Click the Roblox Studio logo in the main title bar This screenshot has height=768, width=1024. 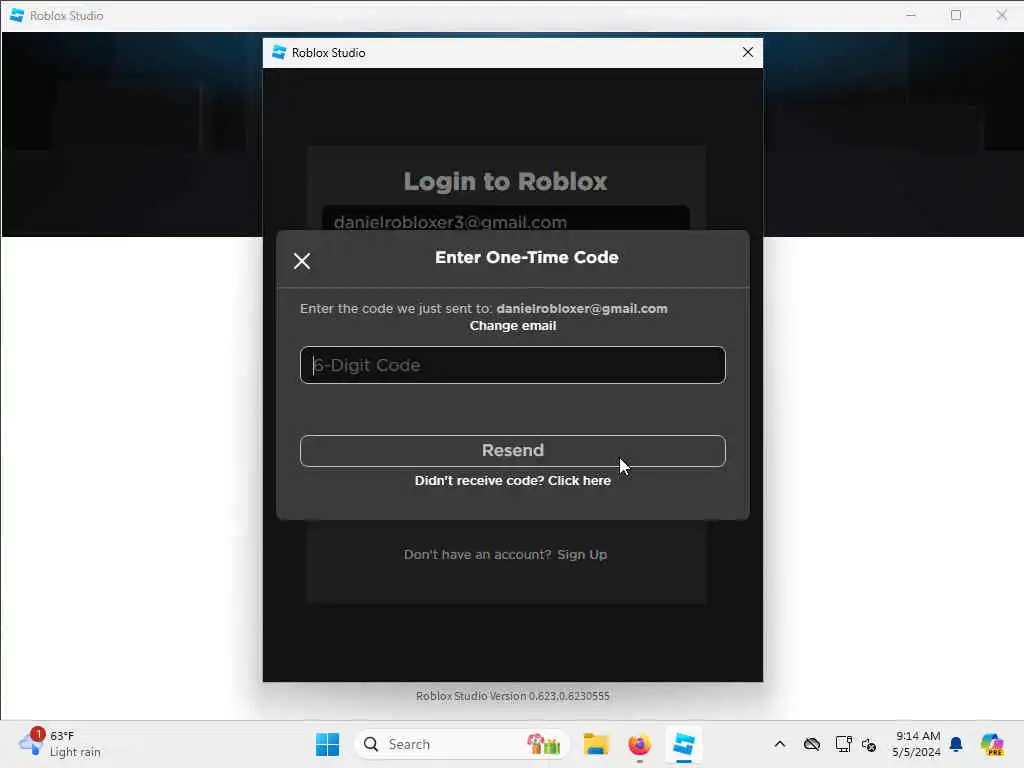coord(17,15)
